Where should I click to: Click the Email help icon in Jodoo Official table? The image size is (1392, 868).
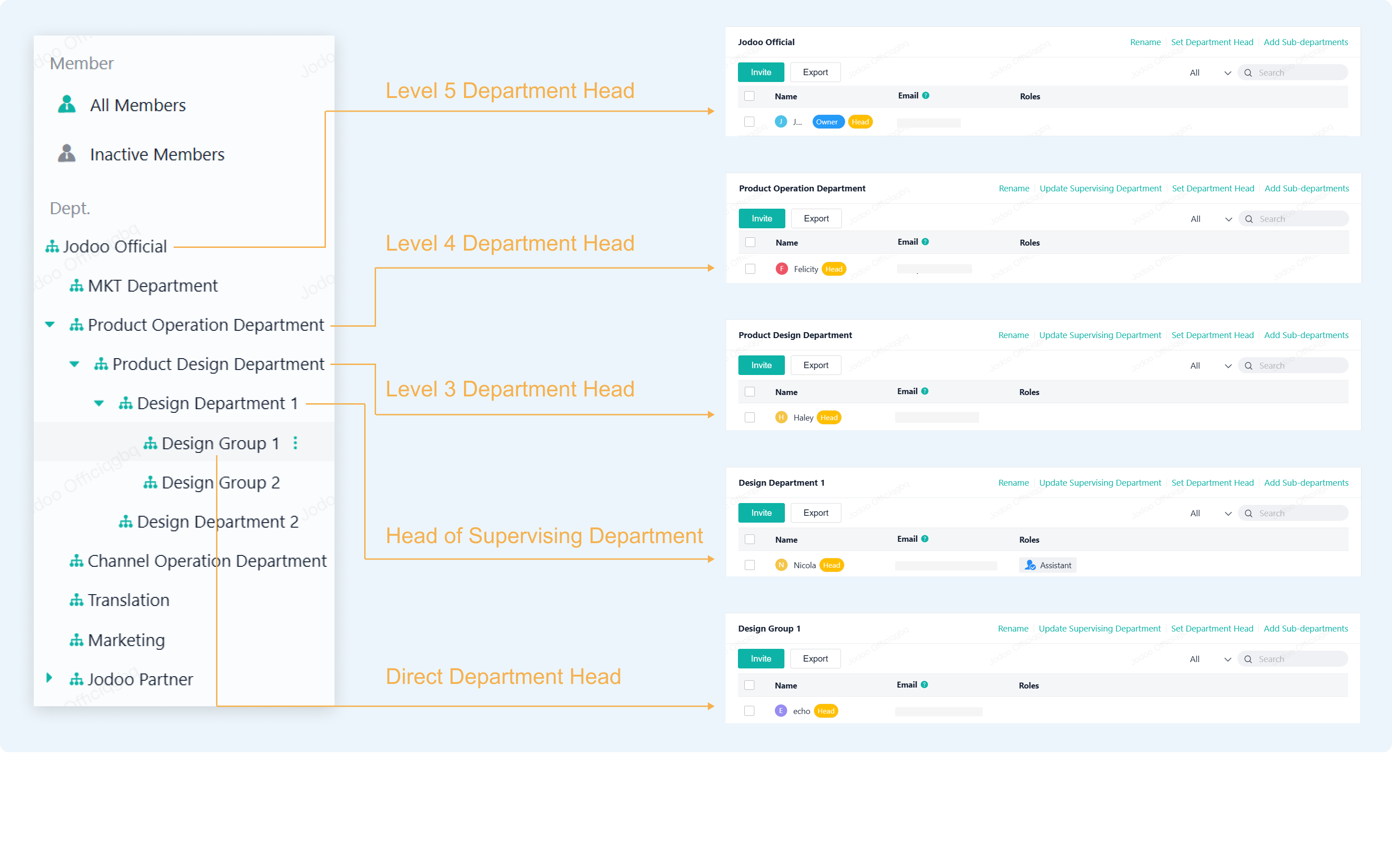coord(926,95)
